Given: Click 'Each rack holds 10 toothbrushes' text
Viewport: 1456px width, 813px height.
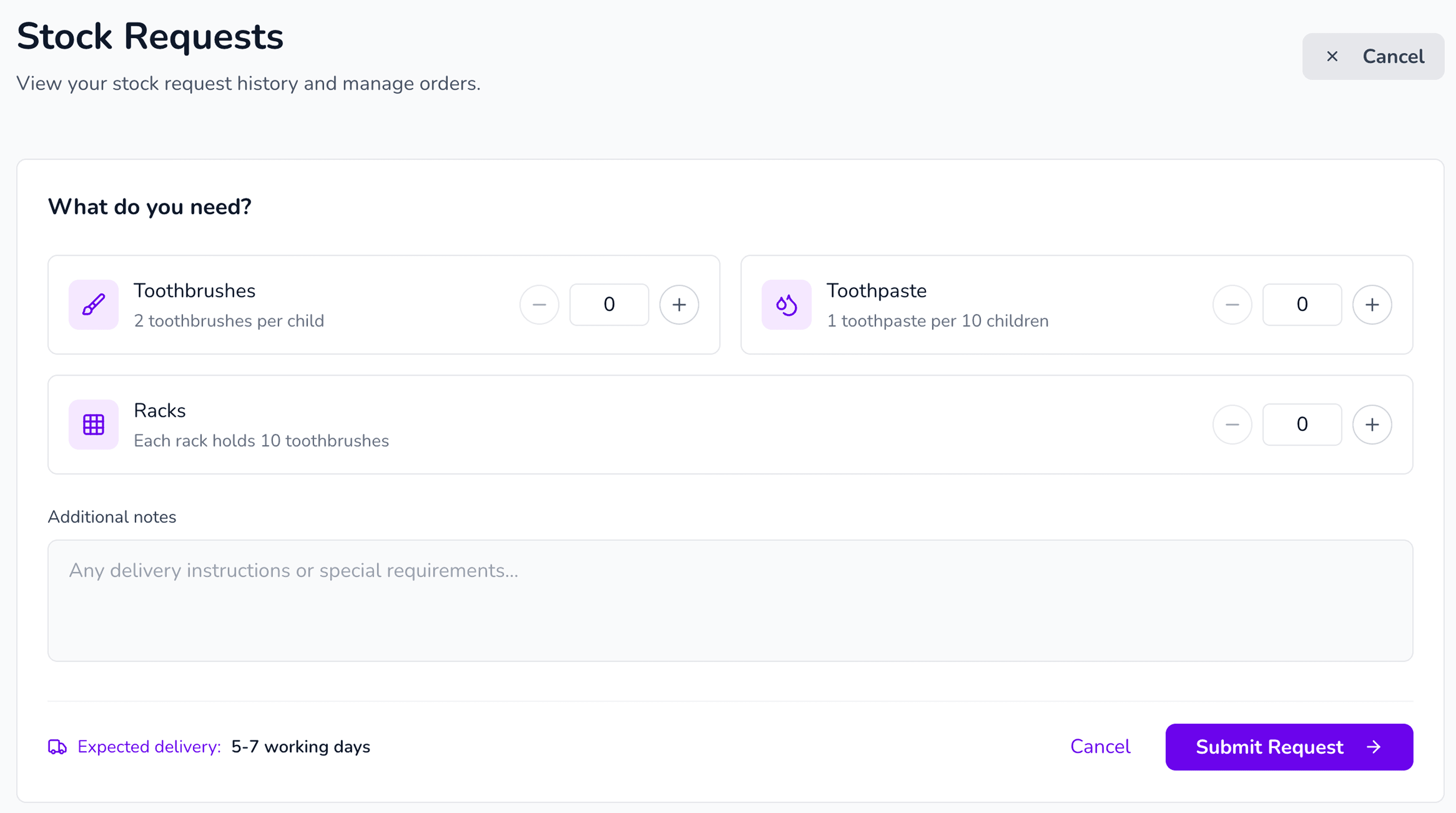Looking at the screenshot, I should pyautogui.click(x=261, y=440).
